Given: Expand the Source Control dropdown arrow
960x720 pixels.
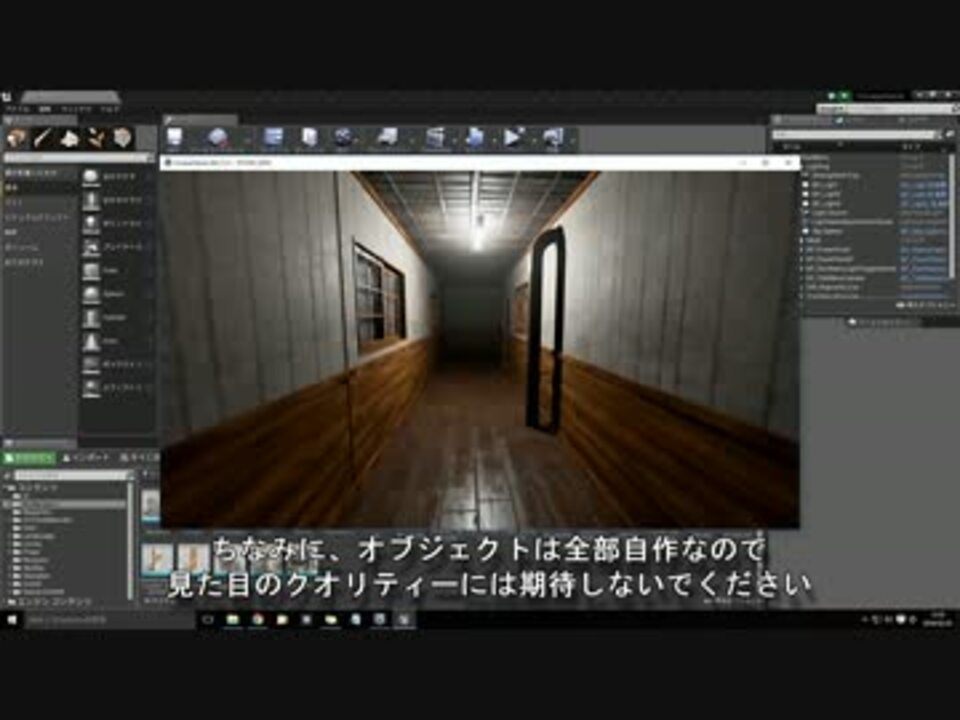Looking at the screenshot, I should [x=247, y=140].
